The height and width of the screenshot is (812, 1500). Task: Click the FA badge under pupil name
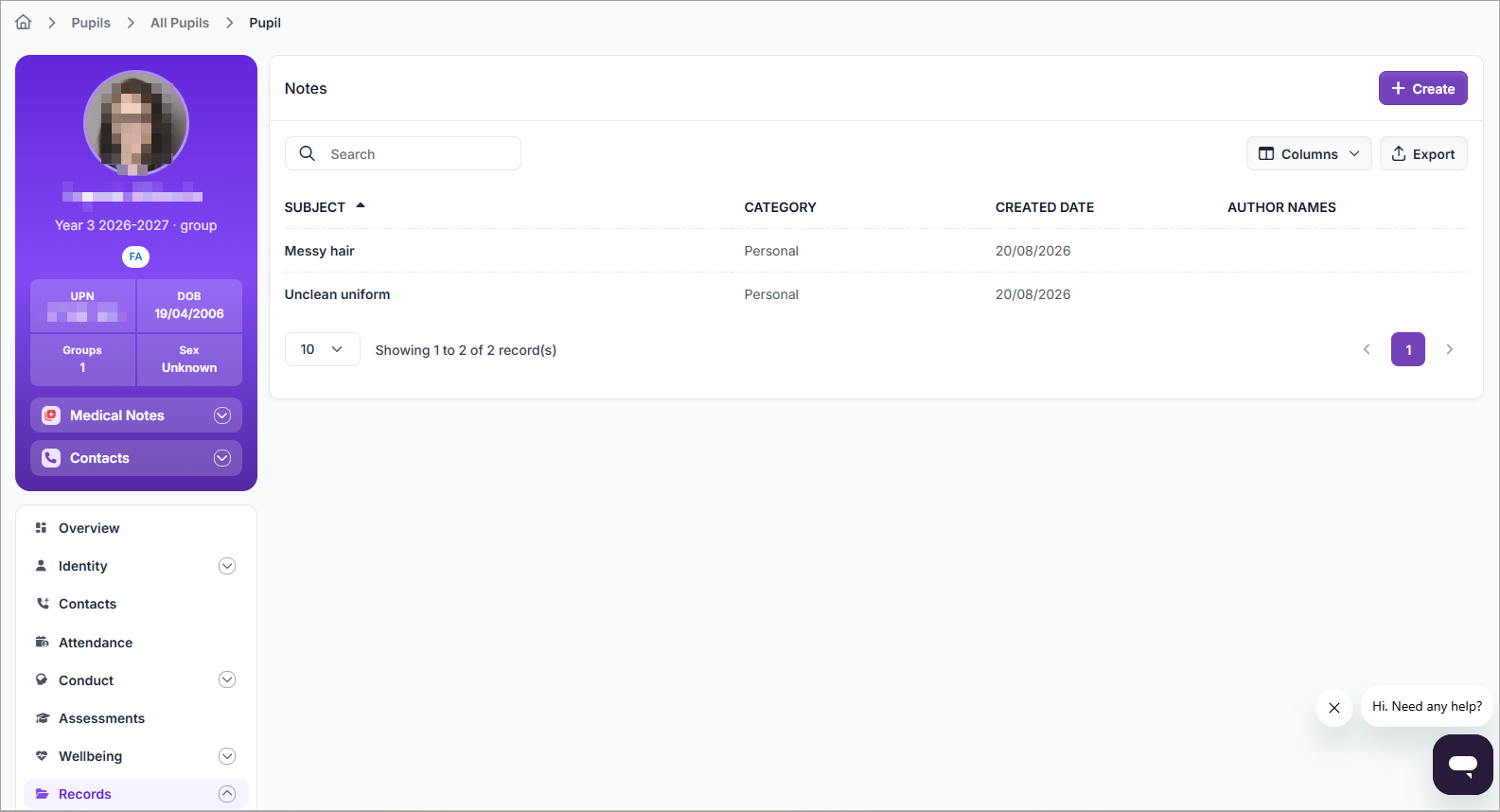pos(136,256)
